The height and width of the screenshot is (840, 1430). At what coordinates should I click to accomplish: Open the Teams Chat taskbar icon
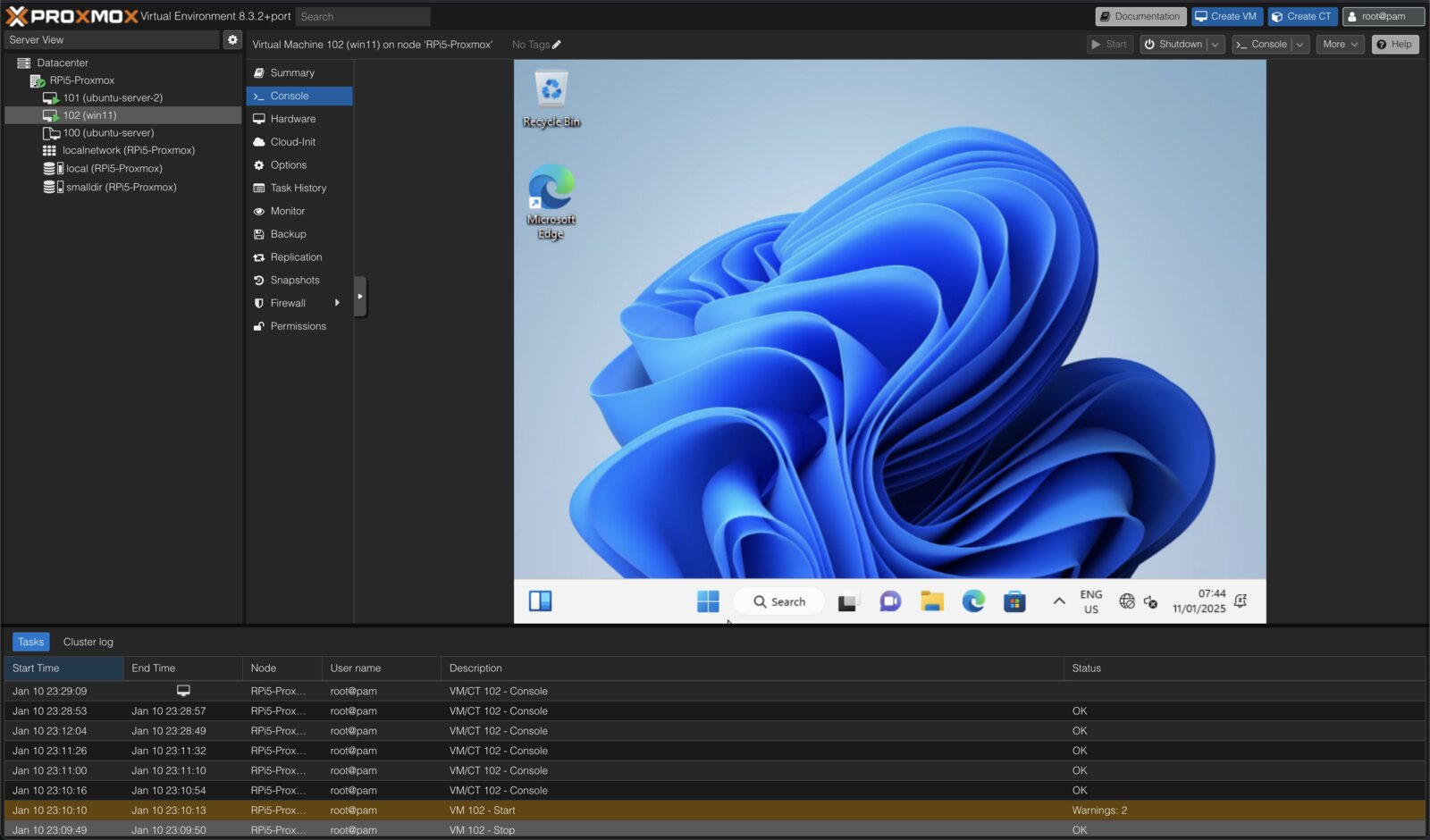point(890,601)
